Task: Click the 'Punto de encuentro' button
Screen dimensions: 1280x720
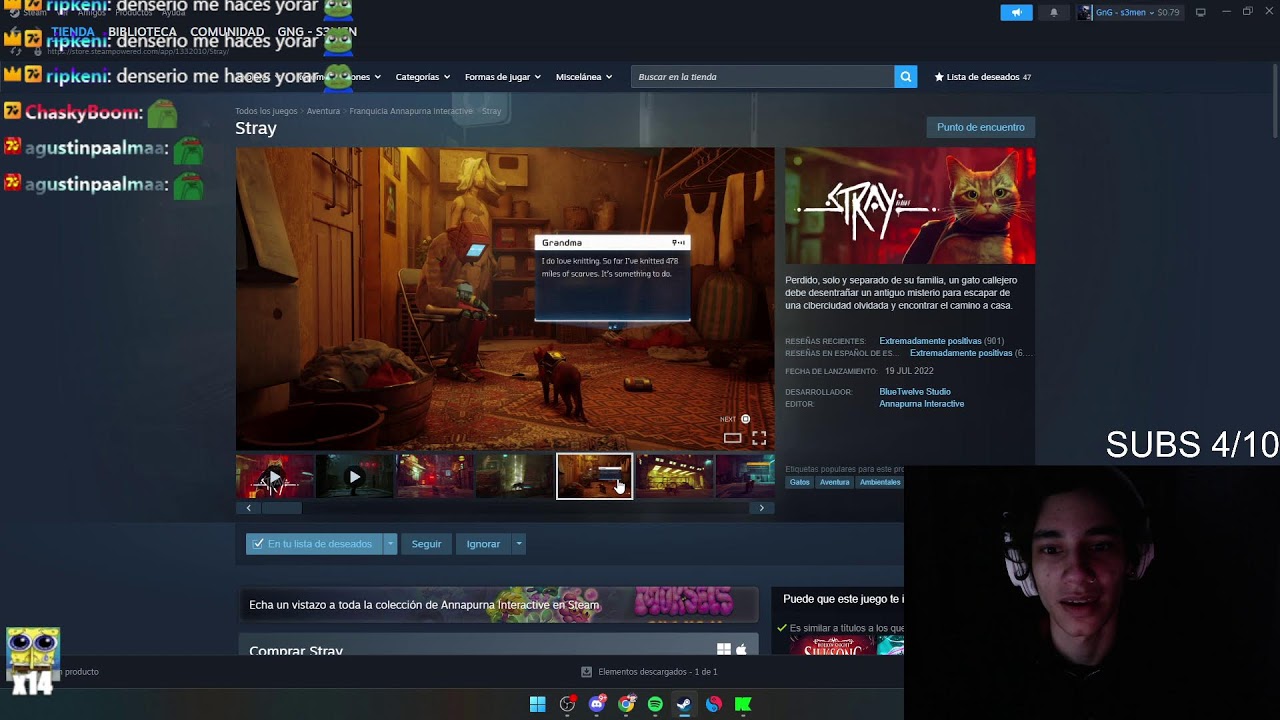Action: 981,127
